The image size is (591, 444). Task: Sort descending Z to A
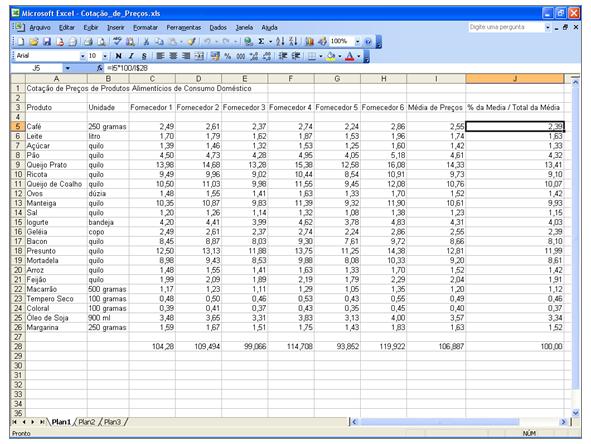(293, 41)
